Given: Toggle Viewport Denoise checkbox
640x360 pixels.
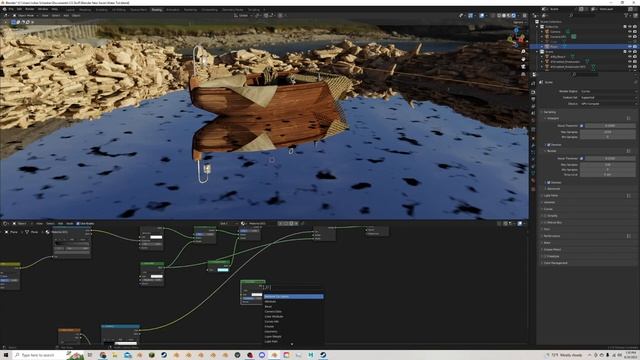Looking at the screenshot, I should [549, 144].
